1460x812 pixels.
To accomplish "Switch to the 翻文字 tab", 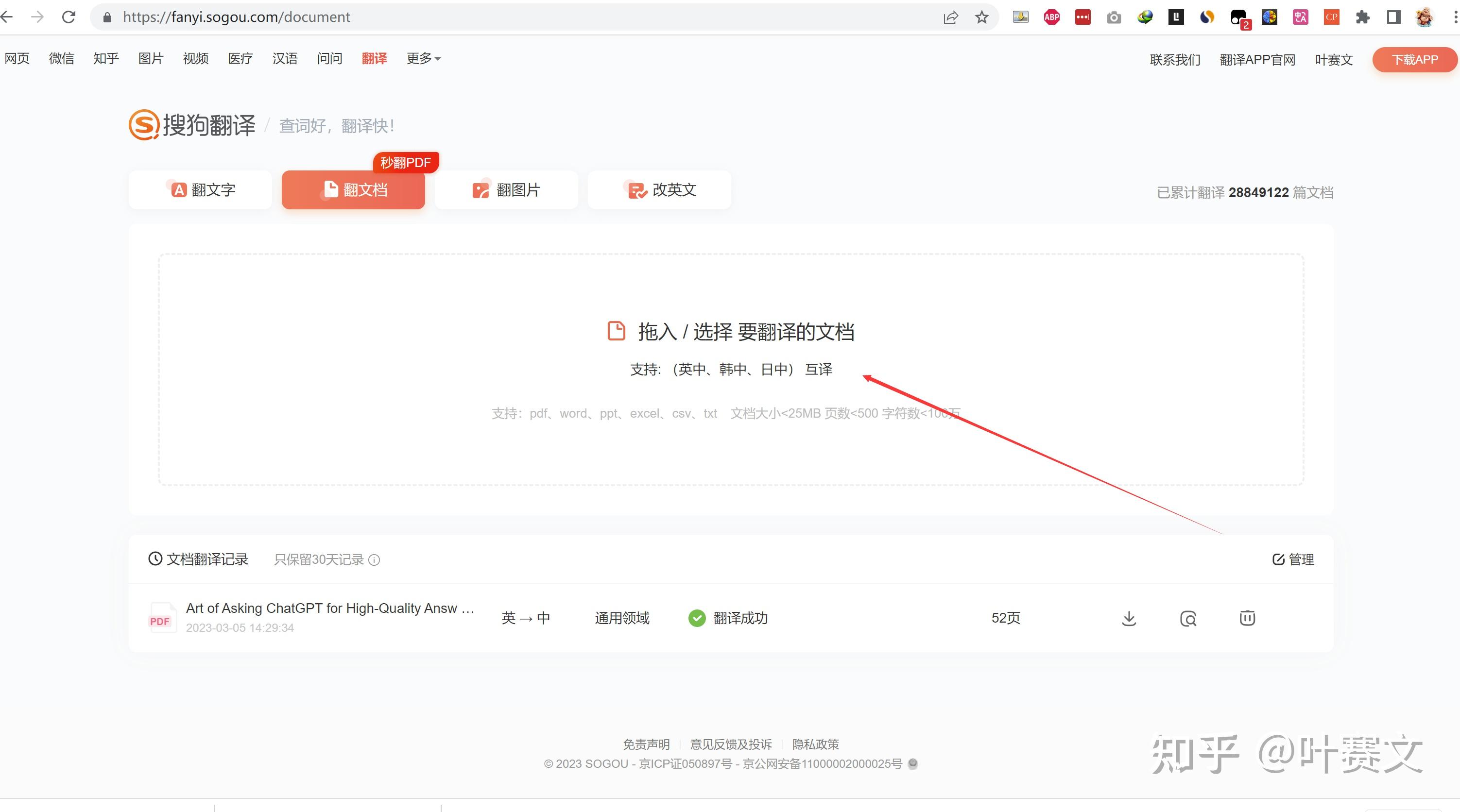I will click(x=201, y=190).
